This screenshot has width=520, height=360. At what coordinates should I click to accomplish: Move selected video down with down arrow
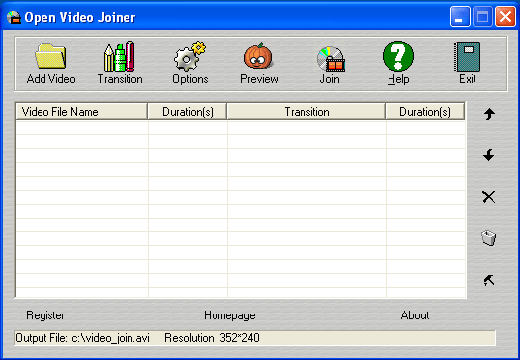pos(489,155)
